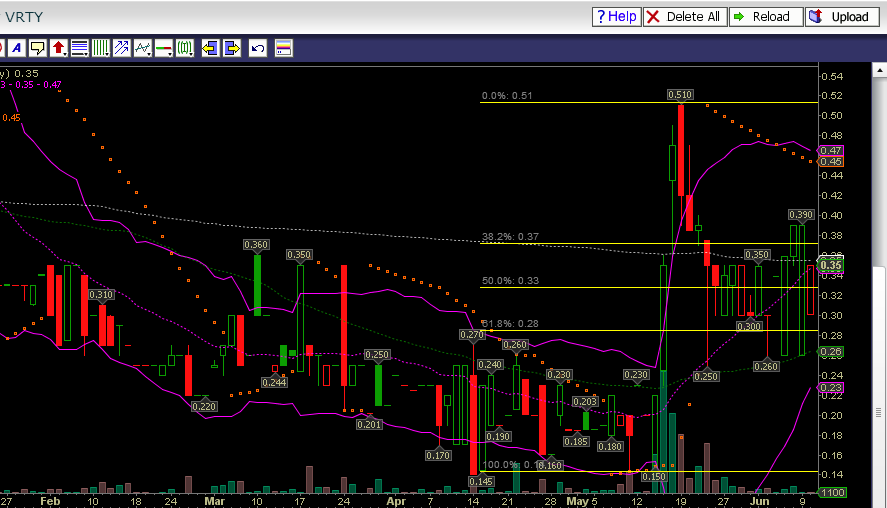Screen dimensions: 887x508
Task: Select the parallel blue arrows tool
Action: [121, 48]
